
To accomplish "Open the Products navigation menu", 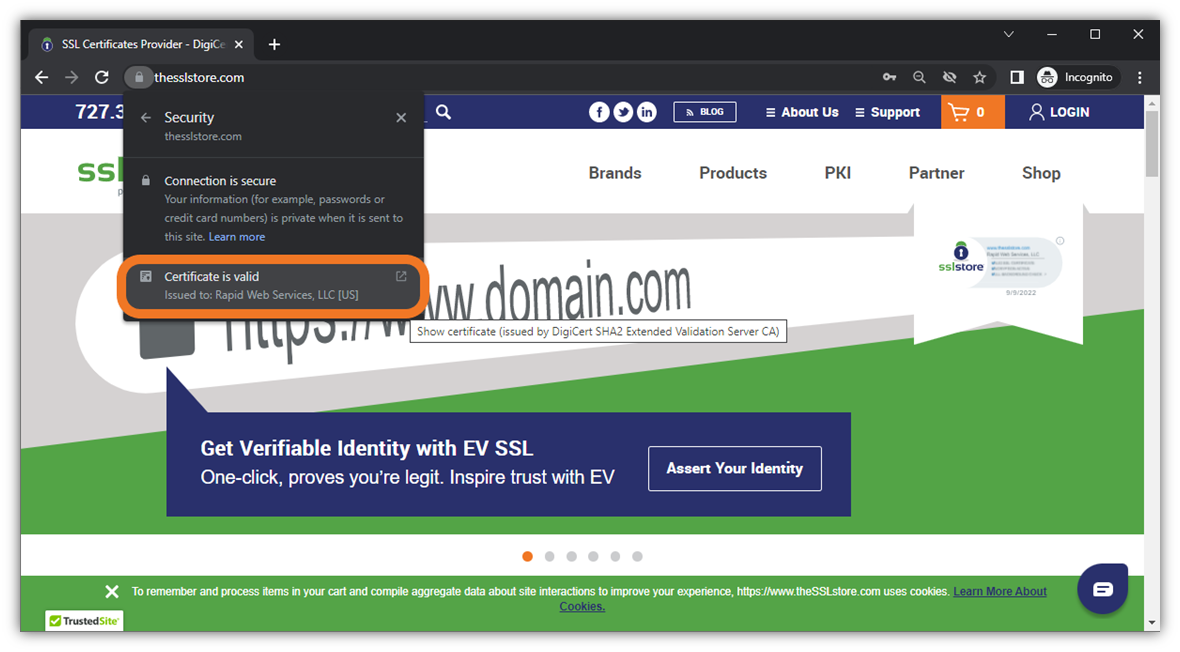I will tap(733, 173).
